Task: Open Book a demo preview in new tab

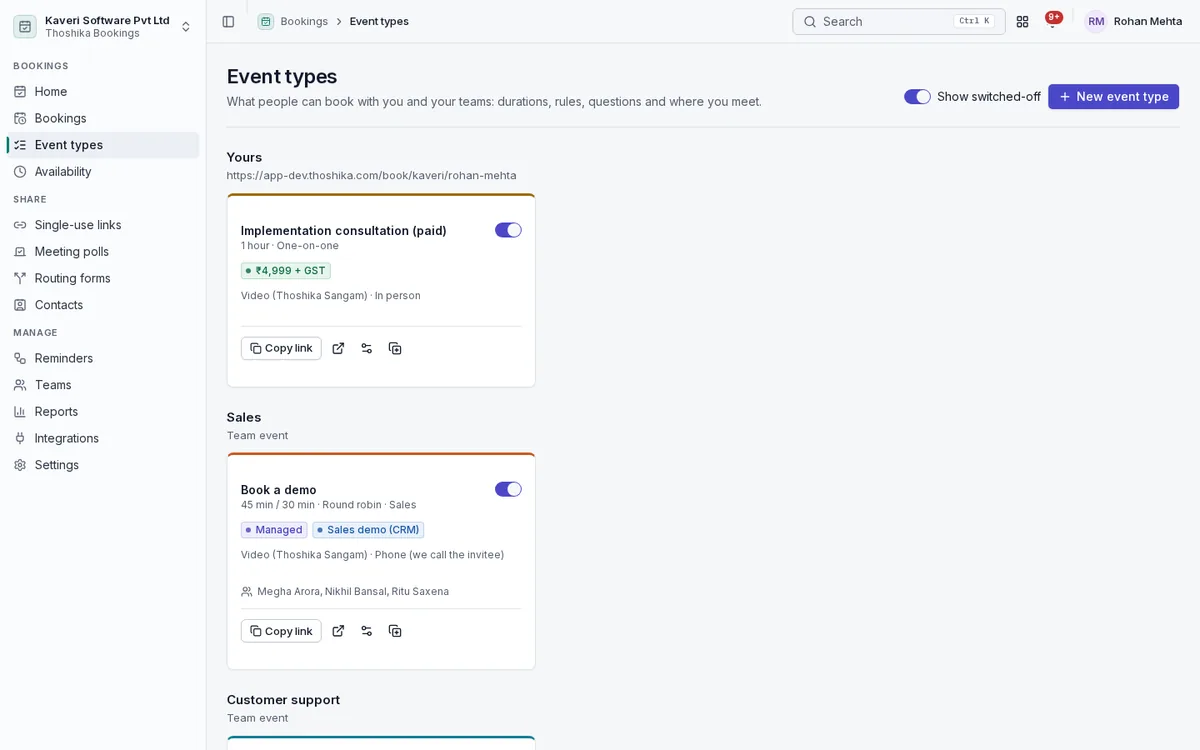Action: click(338, 631)
